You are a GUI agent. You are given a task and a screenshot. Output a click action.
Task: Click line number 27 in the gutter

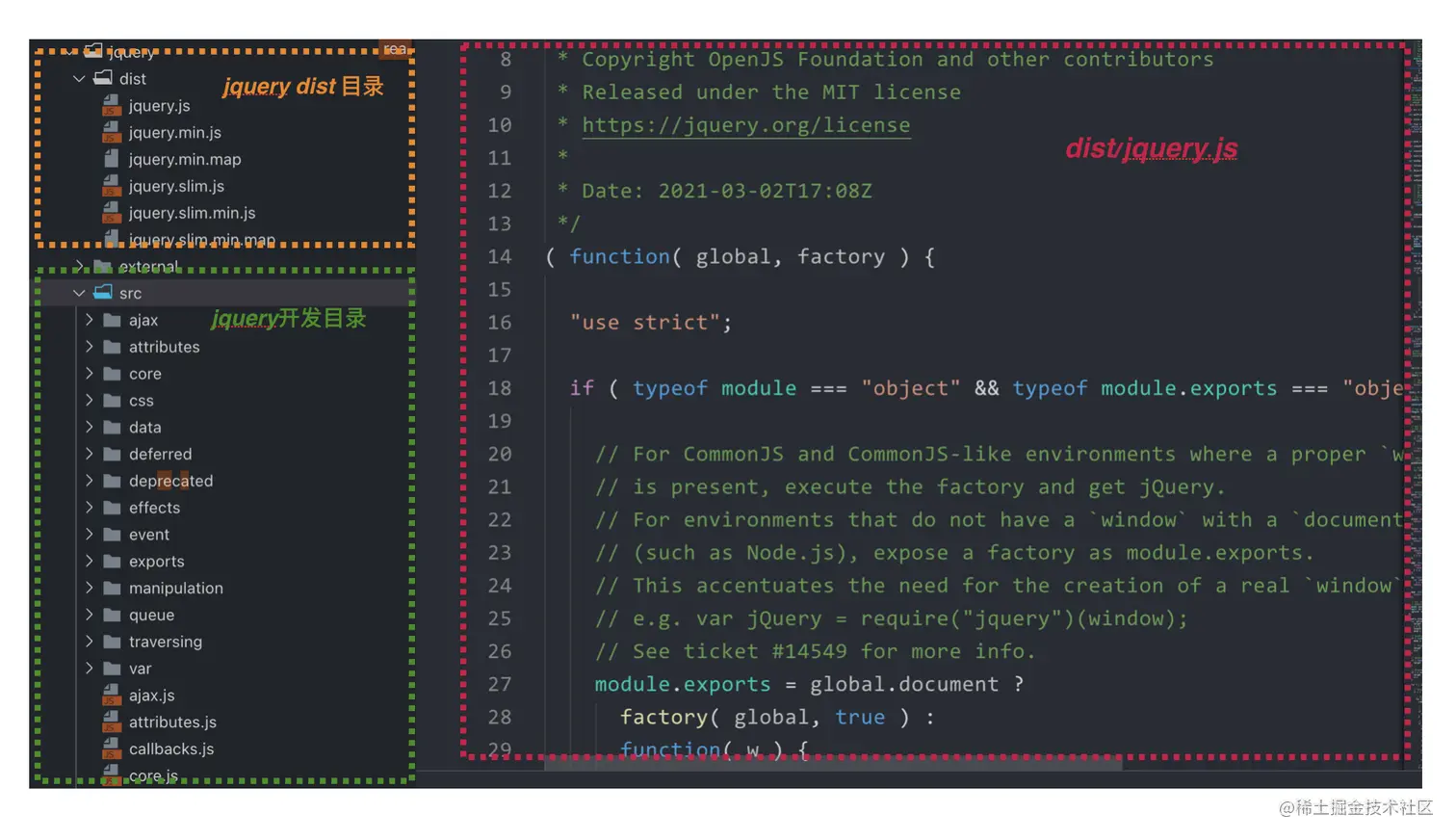point(500,684)
